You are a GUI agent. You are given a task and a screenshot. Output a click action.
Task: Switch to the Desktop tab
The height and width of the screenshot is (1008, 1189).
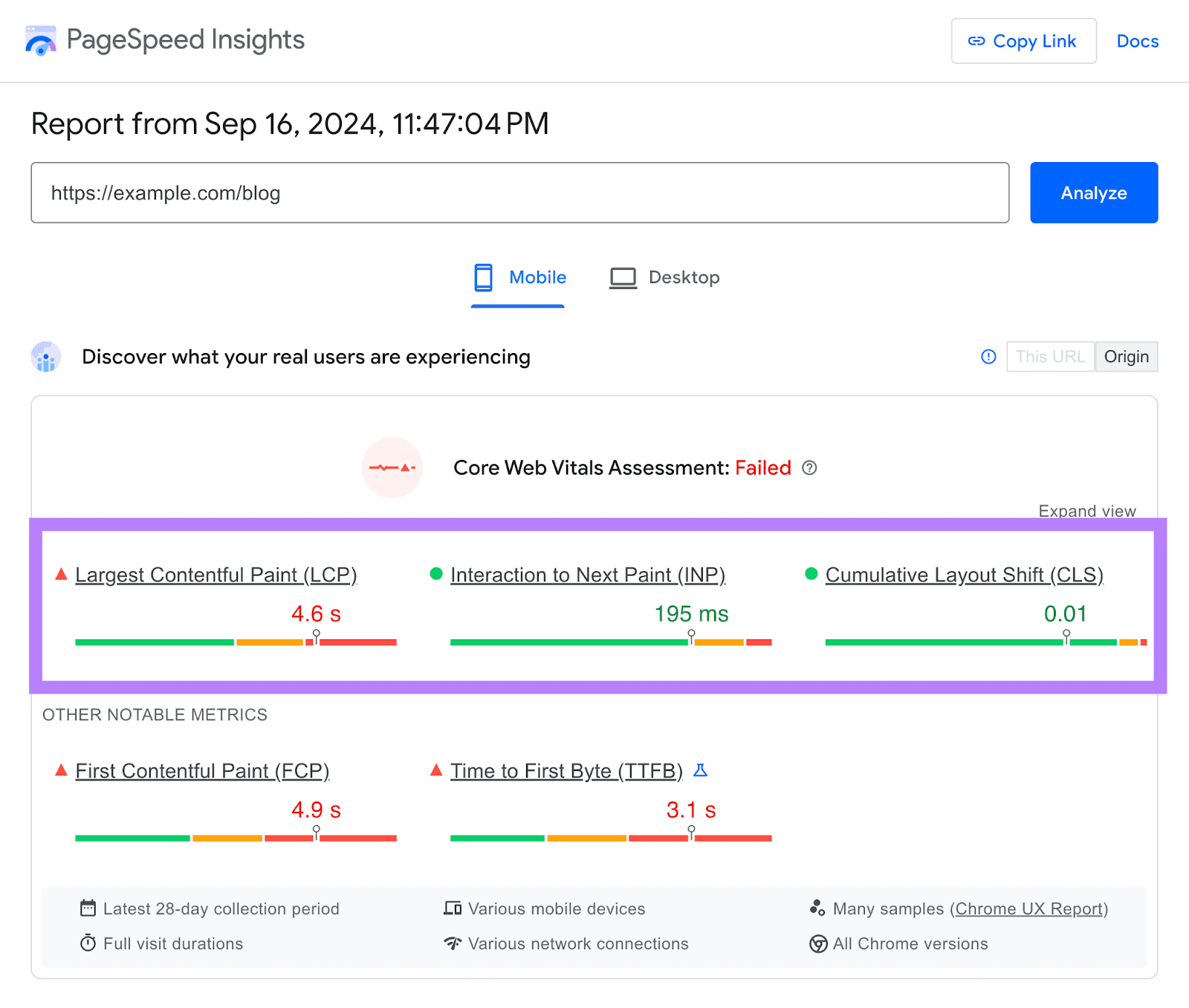click(x=664, y=278)
